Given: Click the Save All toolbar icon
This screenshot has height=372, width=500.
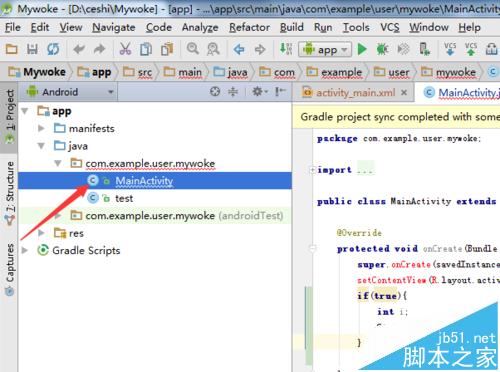Looking at the screenshot, I should pos(32,49).
